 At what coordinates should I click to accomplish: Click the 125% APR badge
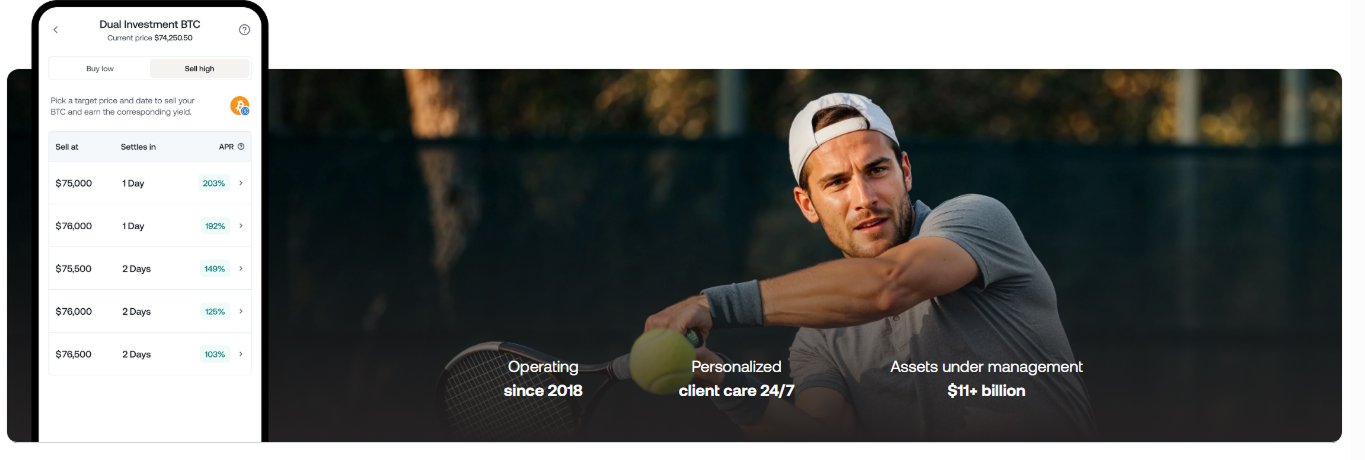[215, 312]
